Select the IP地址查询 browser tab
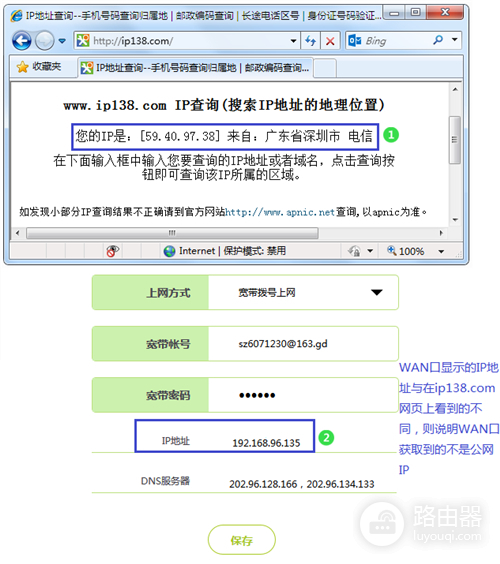 pos(195,68)
